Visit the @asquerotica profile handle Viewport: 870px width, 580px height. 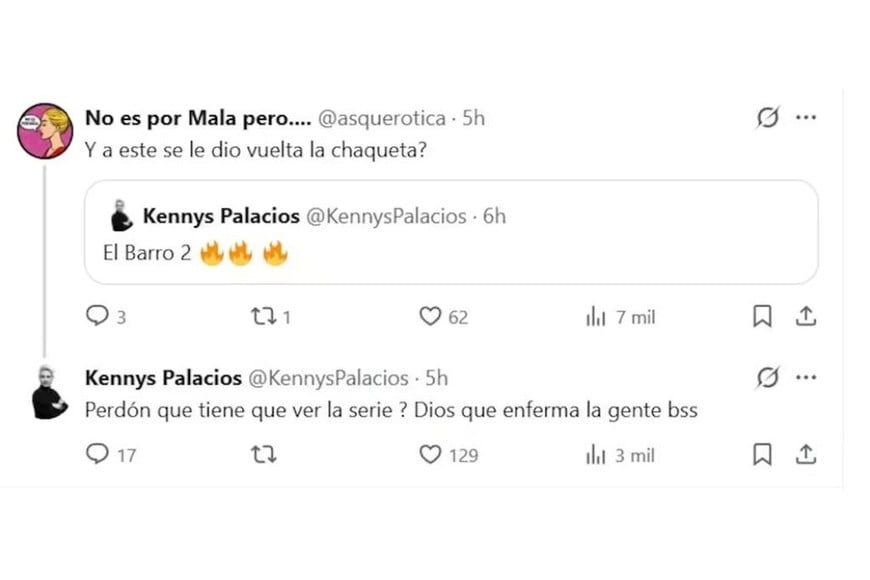381,118
